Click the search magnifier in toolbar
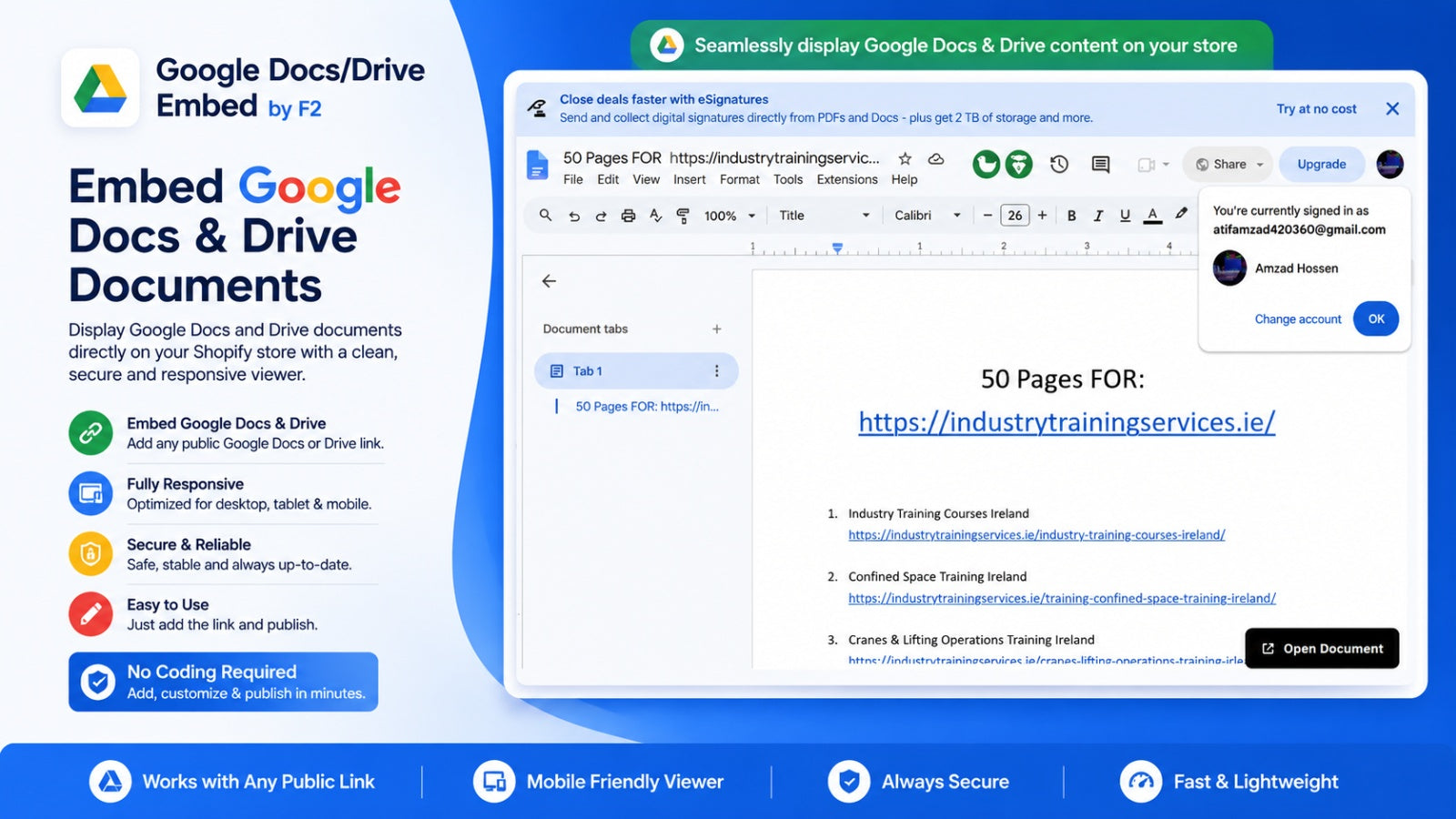Image resolution: width=1456 pixels, height=819 pixels. point(546,215)
